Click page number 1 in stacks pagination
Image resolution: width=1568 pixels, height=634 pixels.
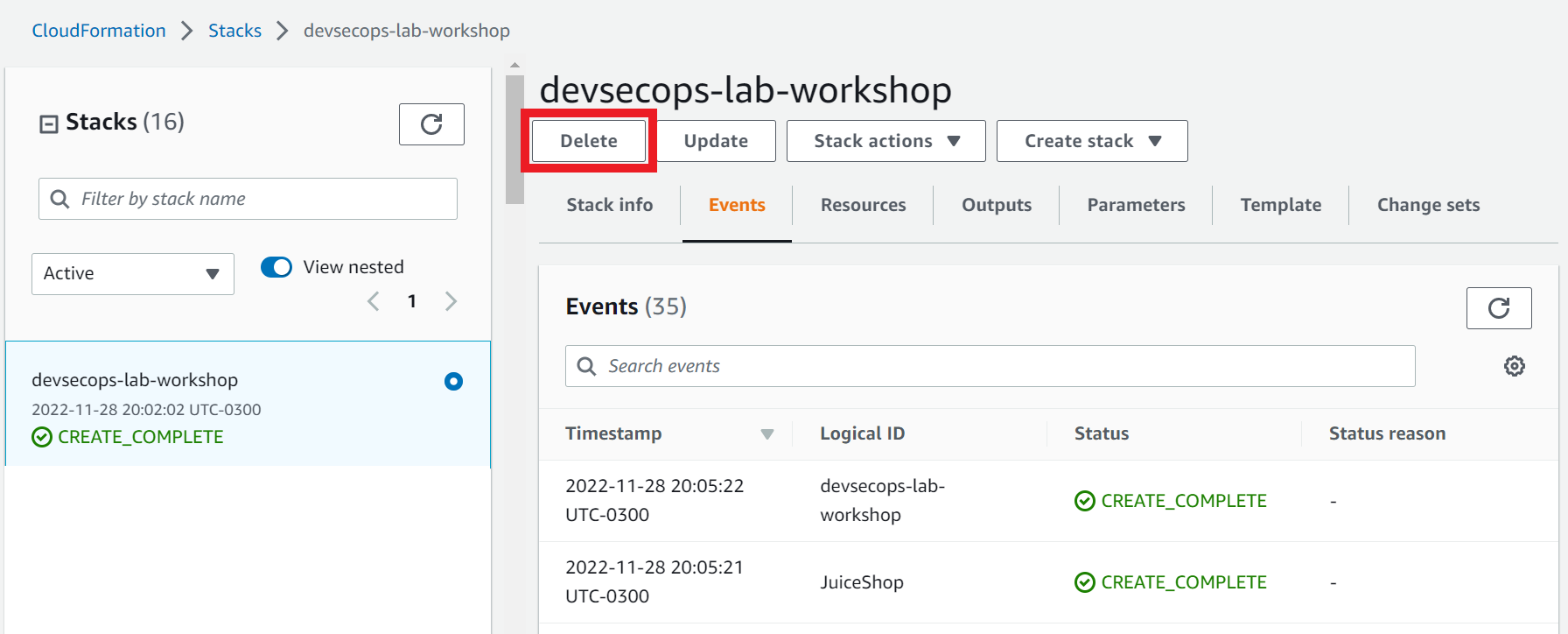click(412, 301)
